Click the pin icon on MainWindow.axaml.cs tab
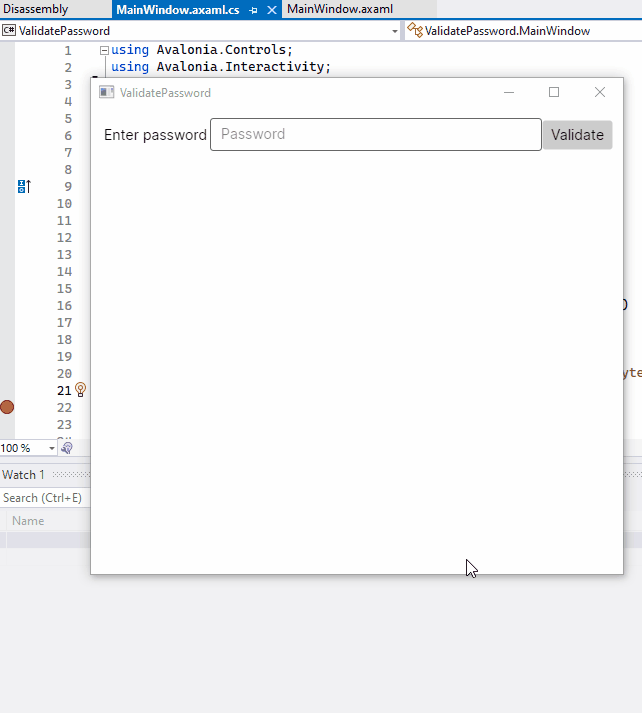This screenshot has width=642, height=713. [253, 10]
